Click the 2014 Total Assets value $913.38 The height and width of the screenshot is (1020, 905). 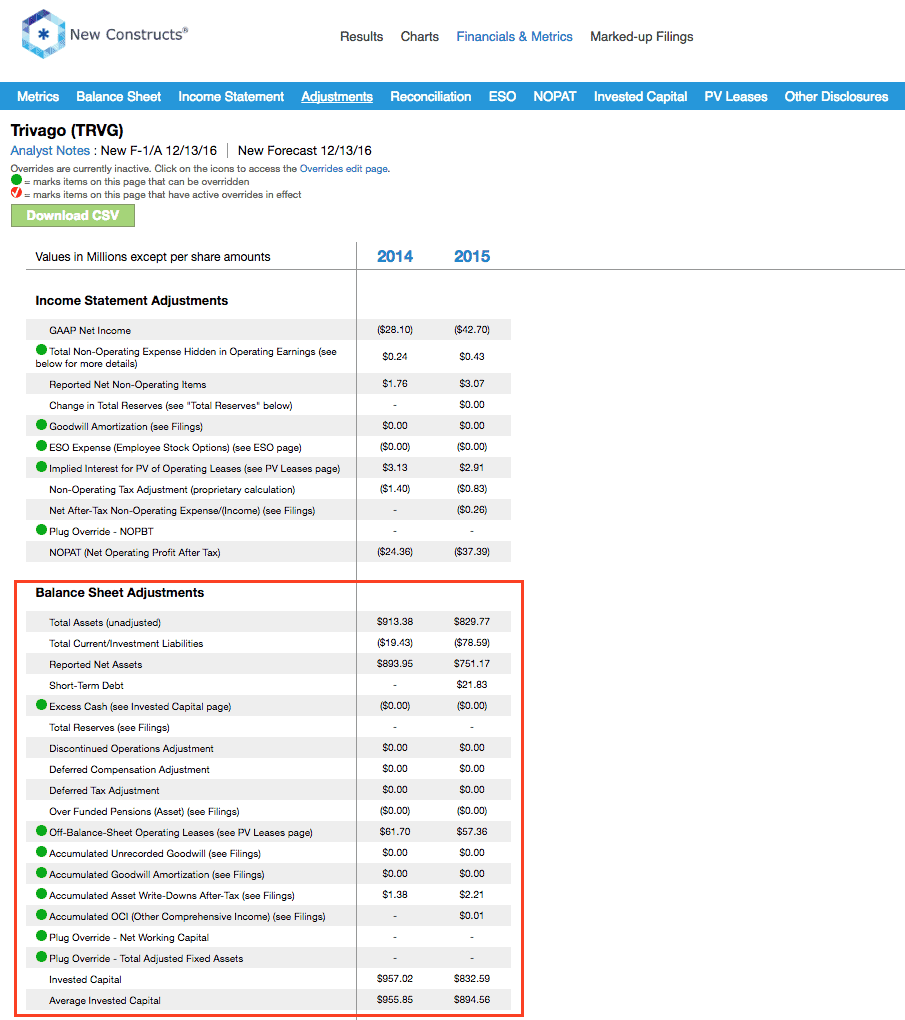point(395,622)
